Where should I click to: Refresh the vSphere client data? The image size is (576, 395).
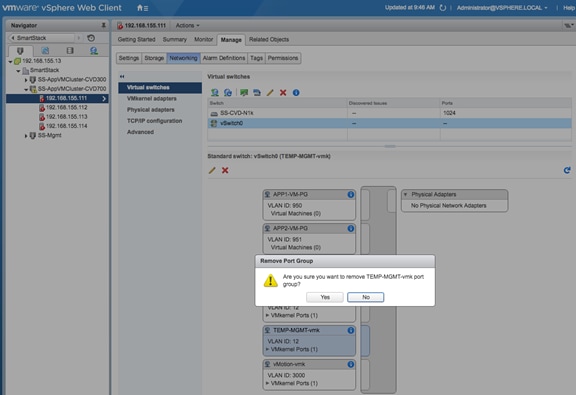pos(443,8)
